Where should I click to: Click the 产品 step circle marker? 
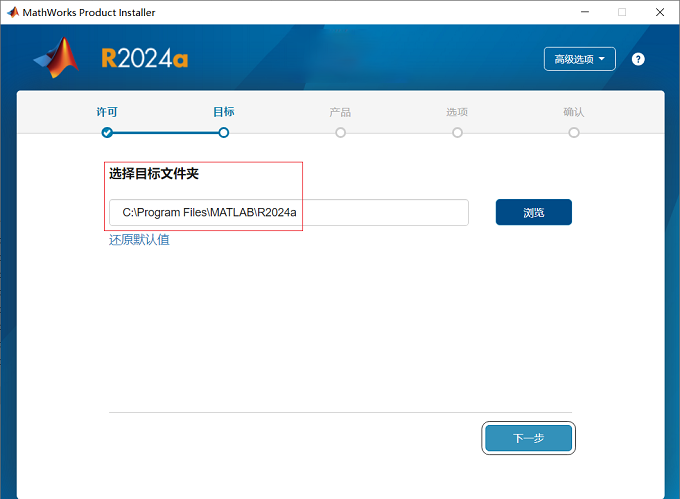[340, 133]
